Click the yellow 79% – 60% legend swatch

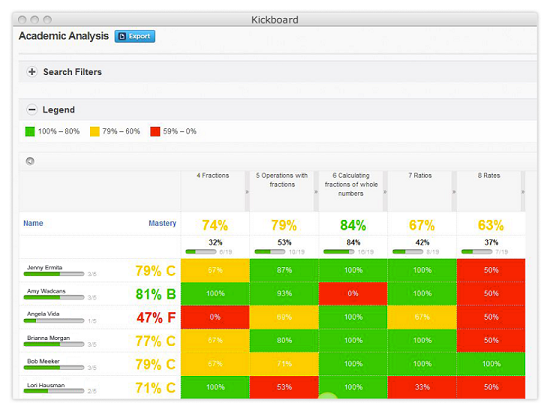[x=95, y=131]
